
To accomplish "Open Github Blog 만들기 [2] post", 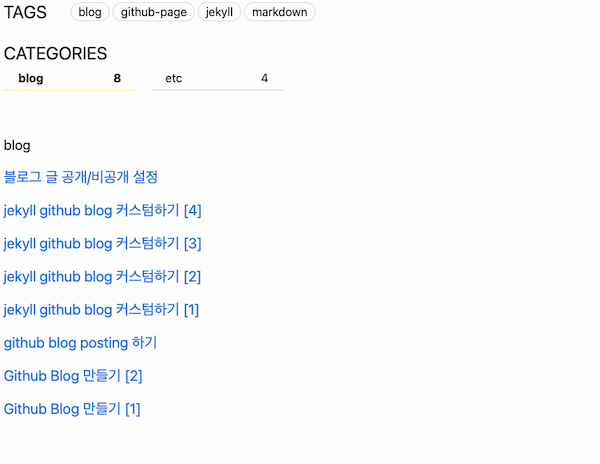I will 73,376.
